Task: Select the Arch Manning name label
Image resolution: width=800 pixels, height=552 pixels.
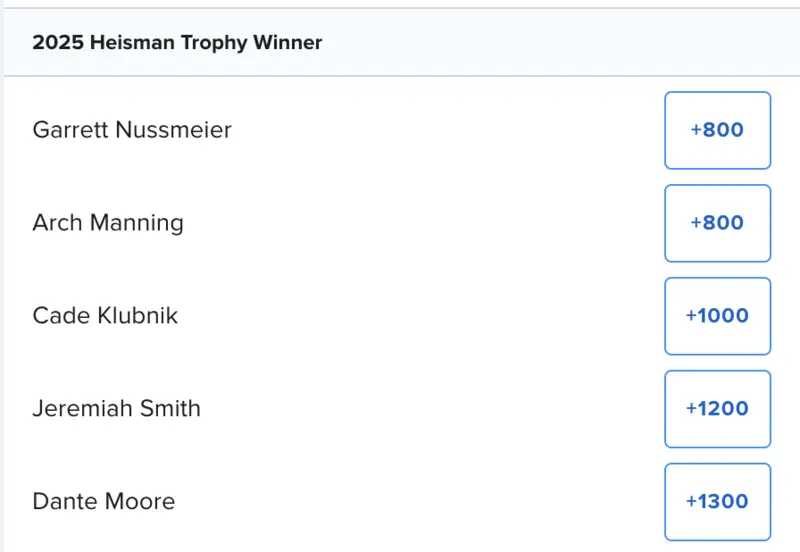Action: coord(108,223)
